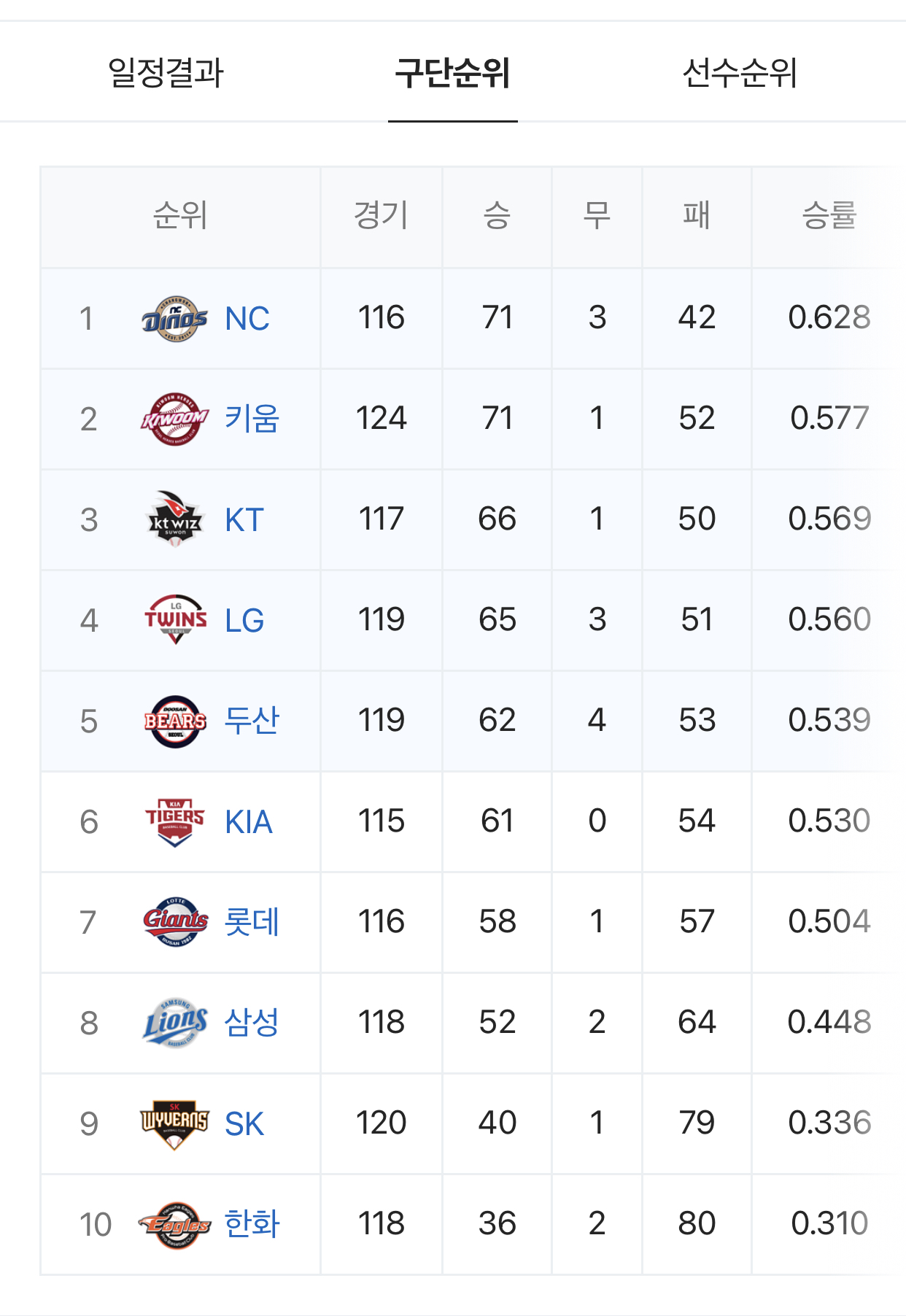Click the 경기 column header

(x=381, y=215)
